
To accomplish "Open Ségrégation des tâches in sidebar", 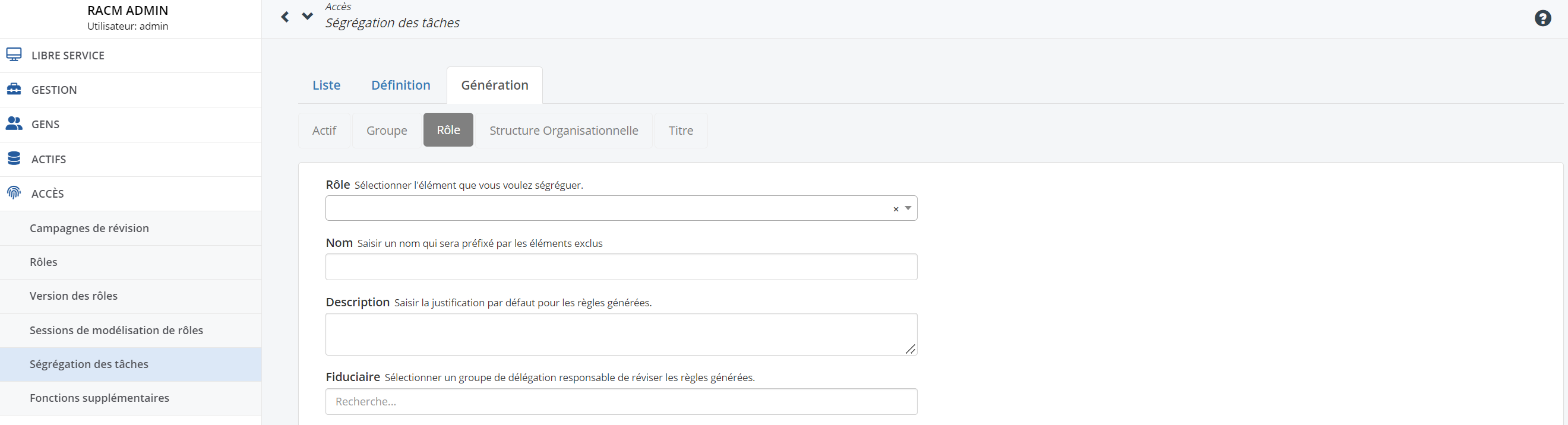I will pyautogui.click(x=131, y=364).
